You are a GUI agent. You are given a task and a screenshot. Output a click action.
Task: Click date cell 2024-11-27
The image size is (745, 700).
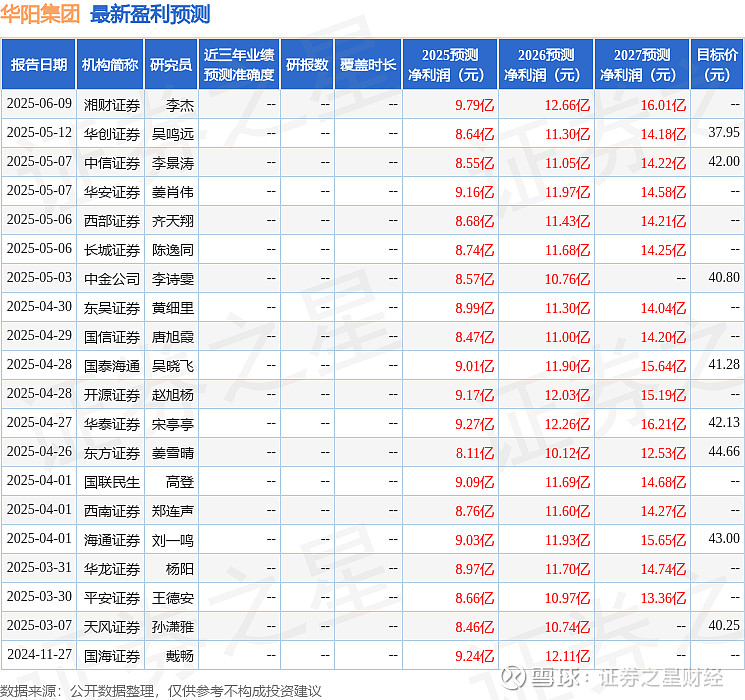click(39, 654)
